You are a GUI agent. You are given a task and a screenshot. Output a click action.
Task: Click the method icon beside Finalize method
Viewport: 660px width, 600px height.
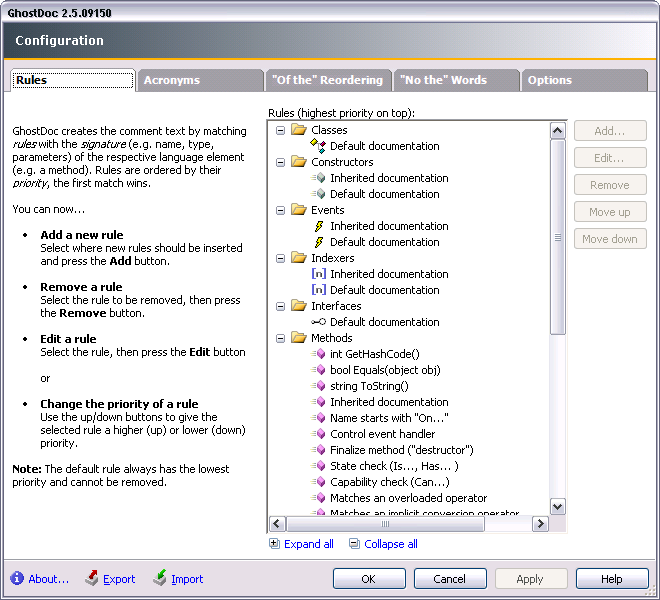tap(319, 450)
